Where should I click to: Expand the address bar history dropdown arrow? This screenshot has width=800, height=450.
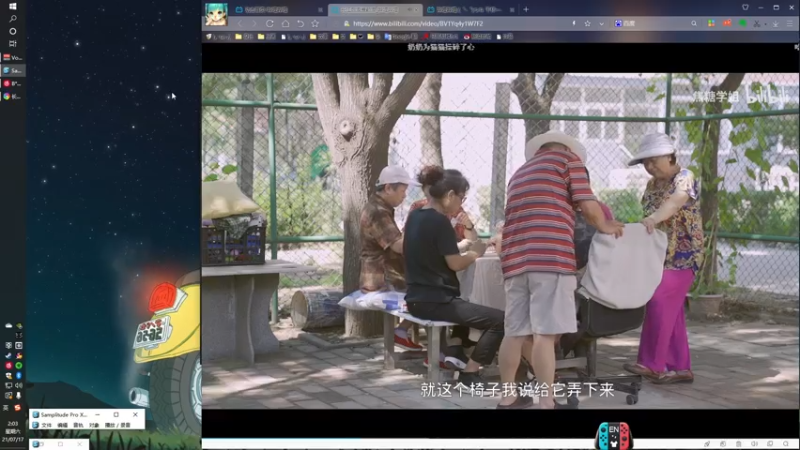click(x=602, y=23)
